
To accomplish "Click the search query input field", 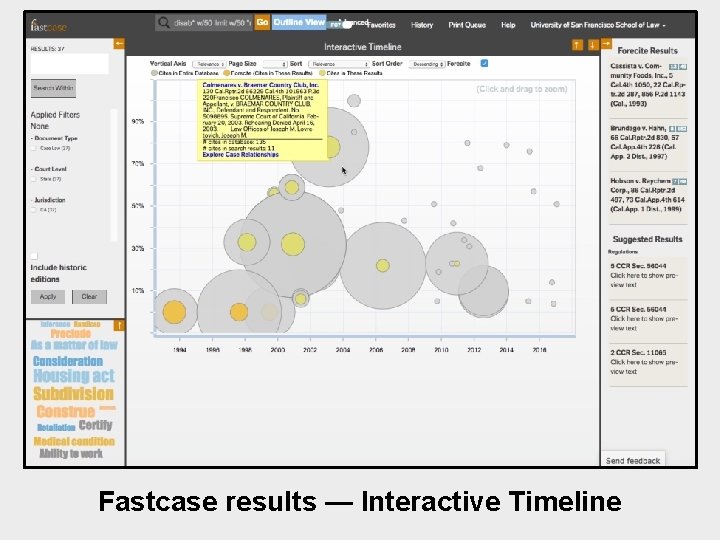I will 212,22.
